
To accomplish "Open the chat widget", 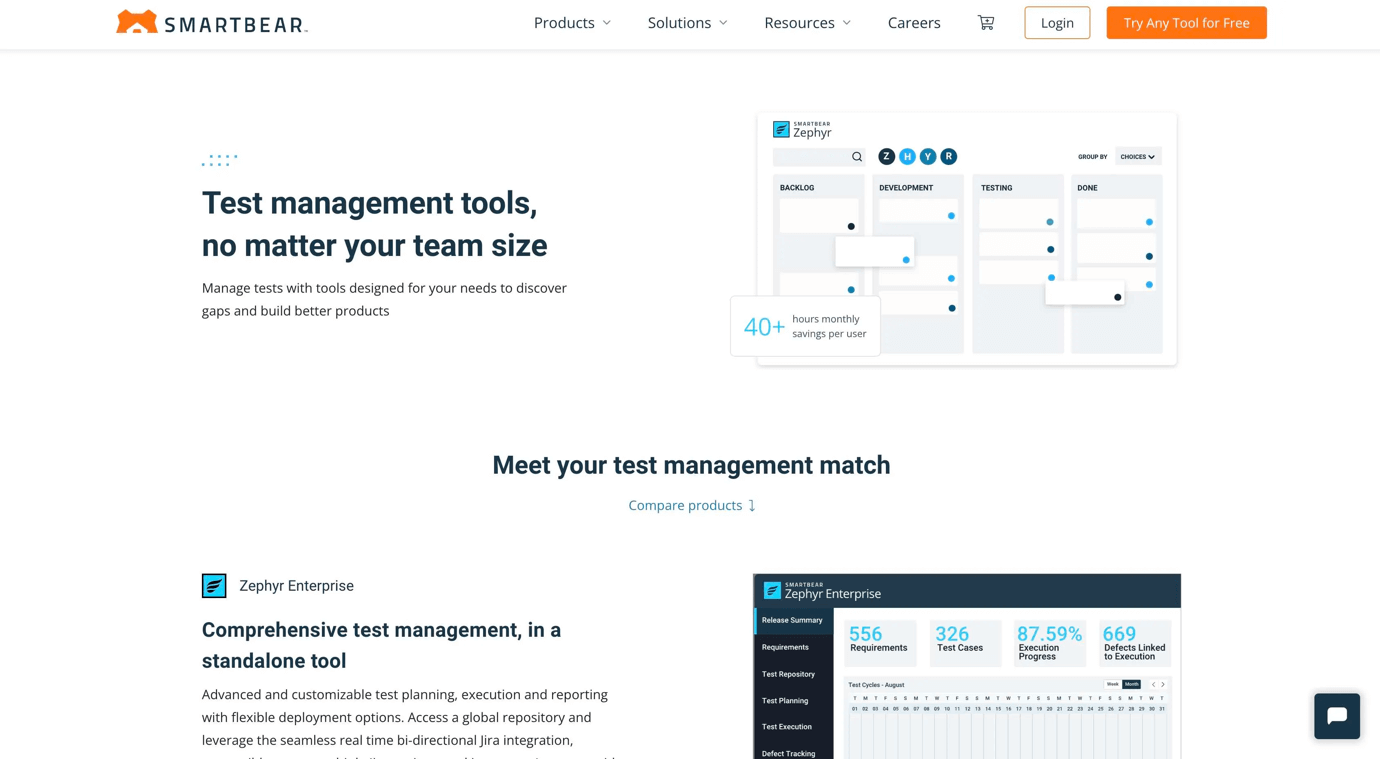I will [1337, 716].
